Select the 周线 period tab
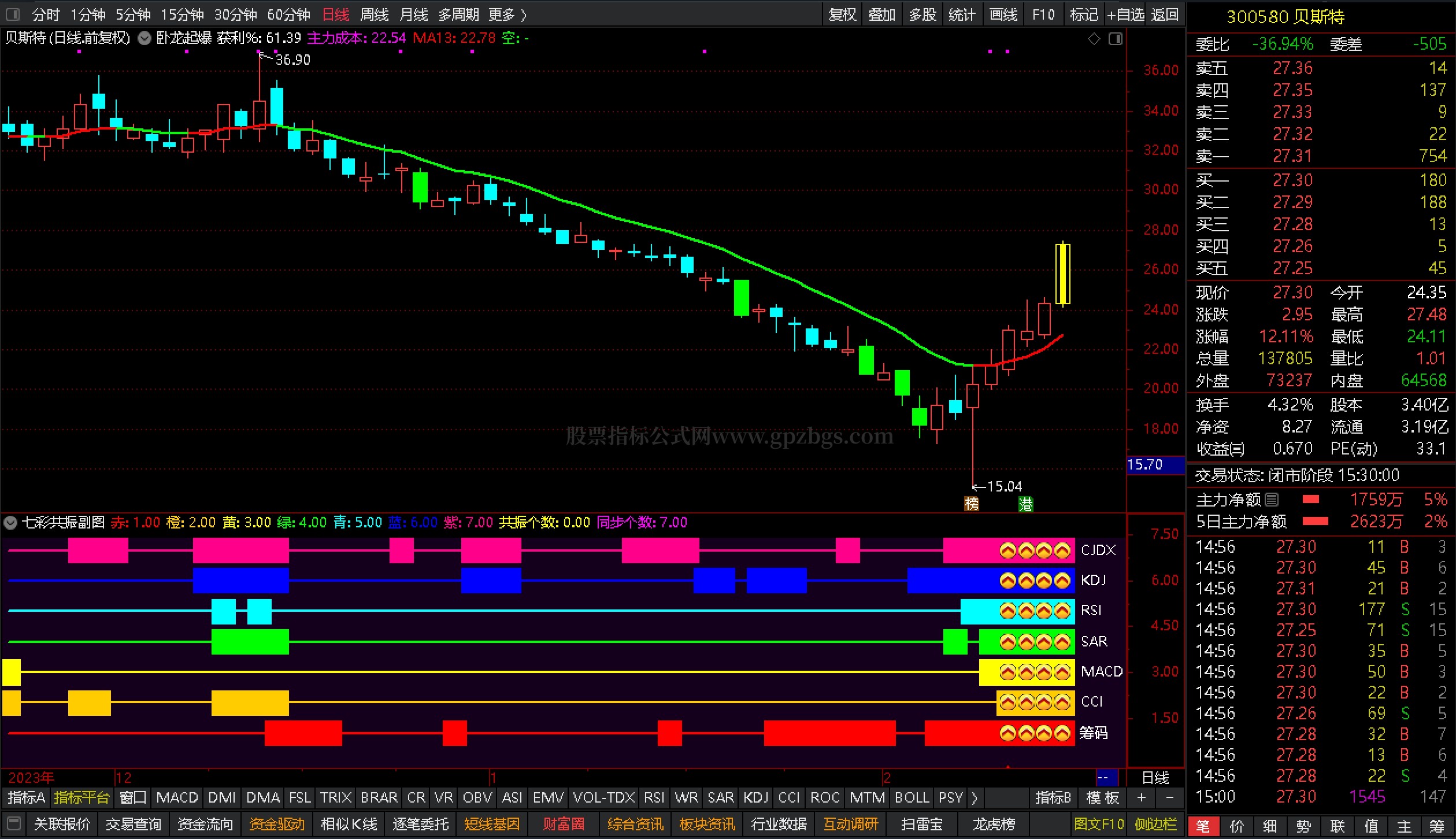The height and width of the screenshot is (839, 1456). click(x=375, y=14)
